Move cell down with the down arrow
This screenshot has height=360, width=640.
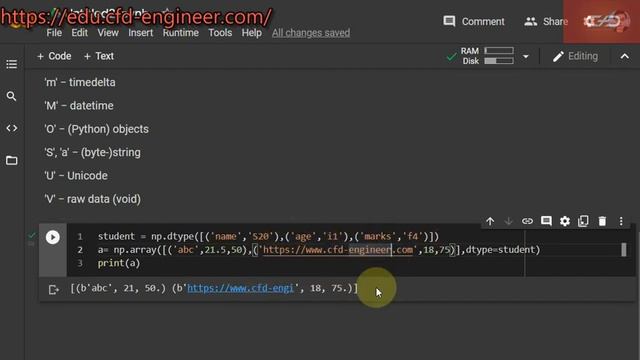pyautogui.click(x=509, y=221)
